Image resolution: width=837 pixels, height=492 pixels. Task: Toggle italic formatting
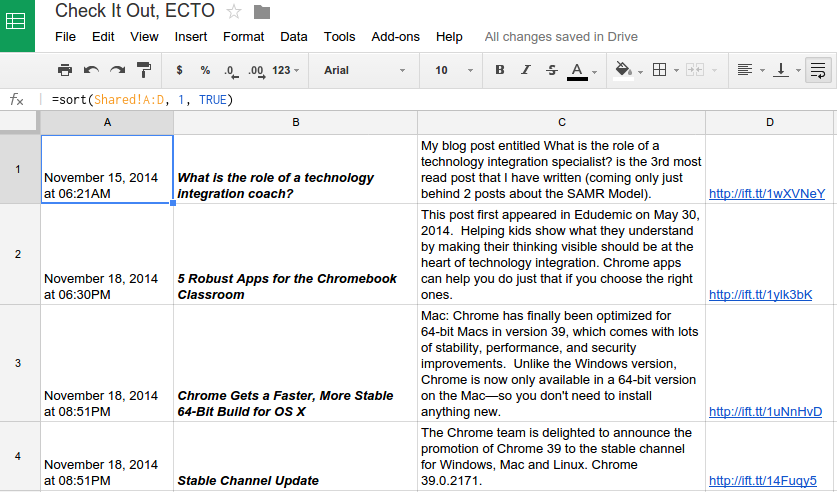click(x=526, y=70)
